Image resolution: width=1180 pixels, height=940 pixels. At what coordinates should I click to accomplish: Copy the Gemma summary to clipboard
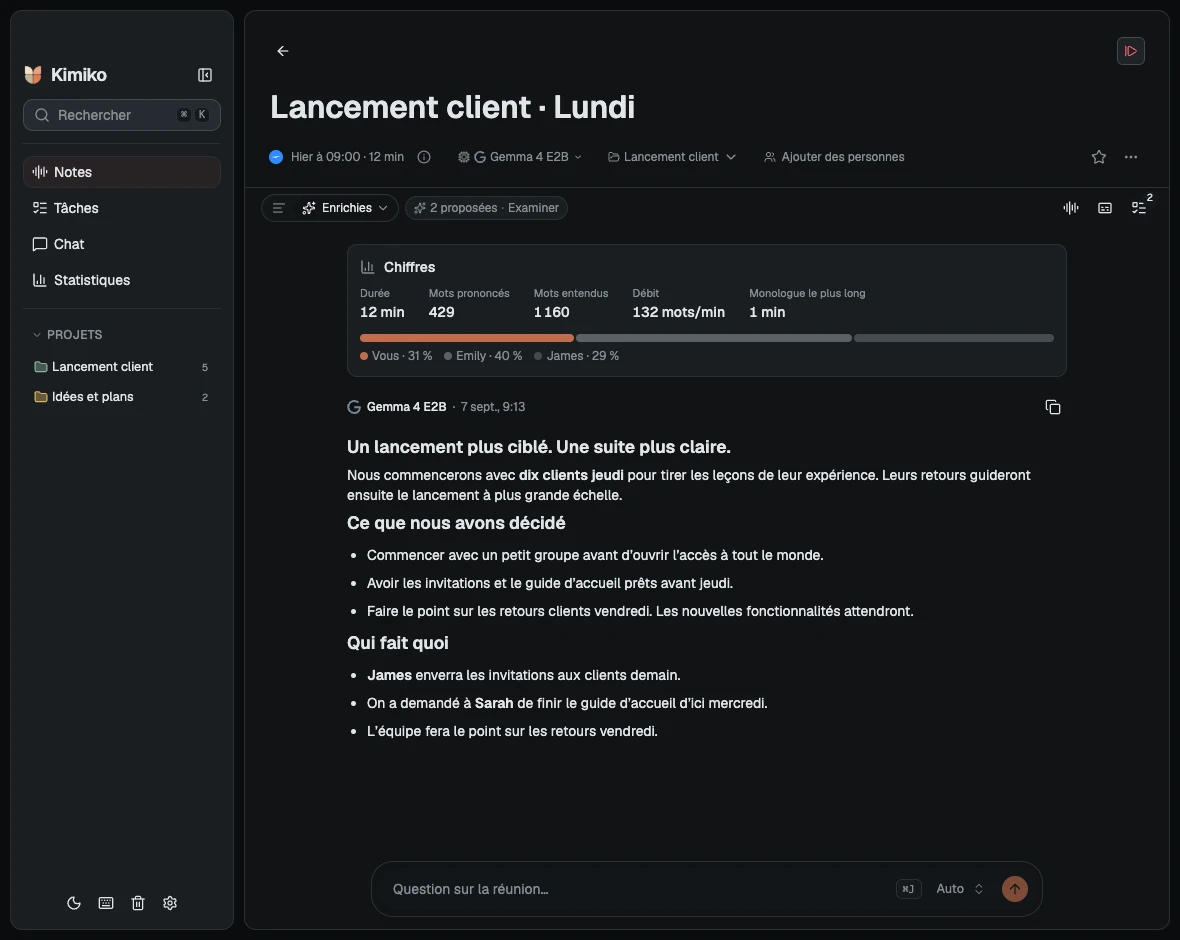(1053, 407)
